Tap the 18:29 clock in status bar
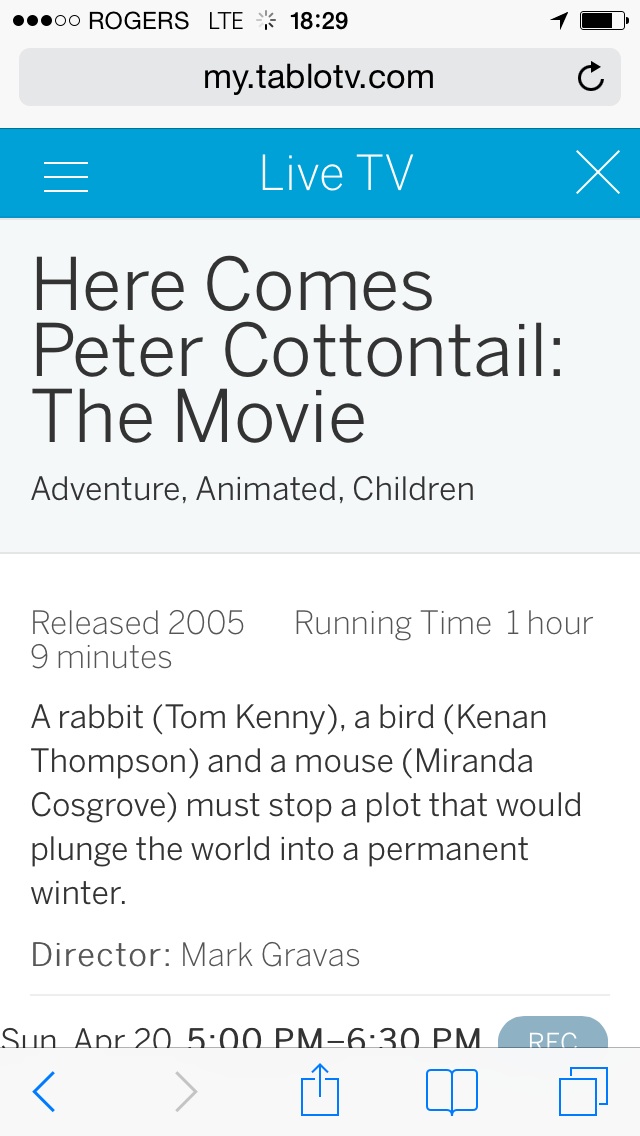This screenshot has height=1136, width=640. (x=318, y=20)
